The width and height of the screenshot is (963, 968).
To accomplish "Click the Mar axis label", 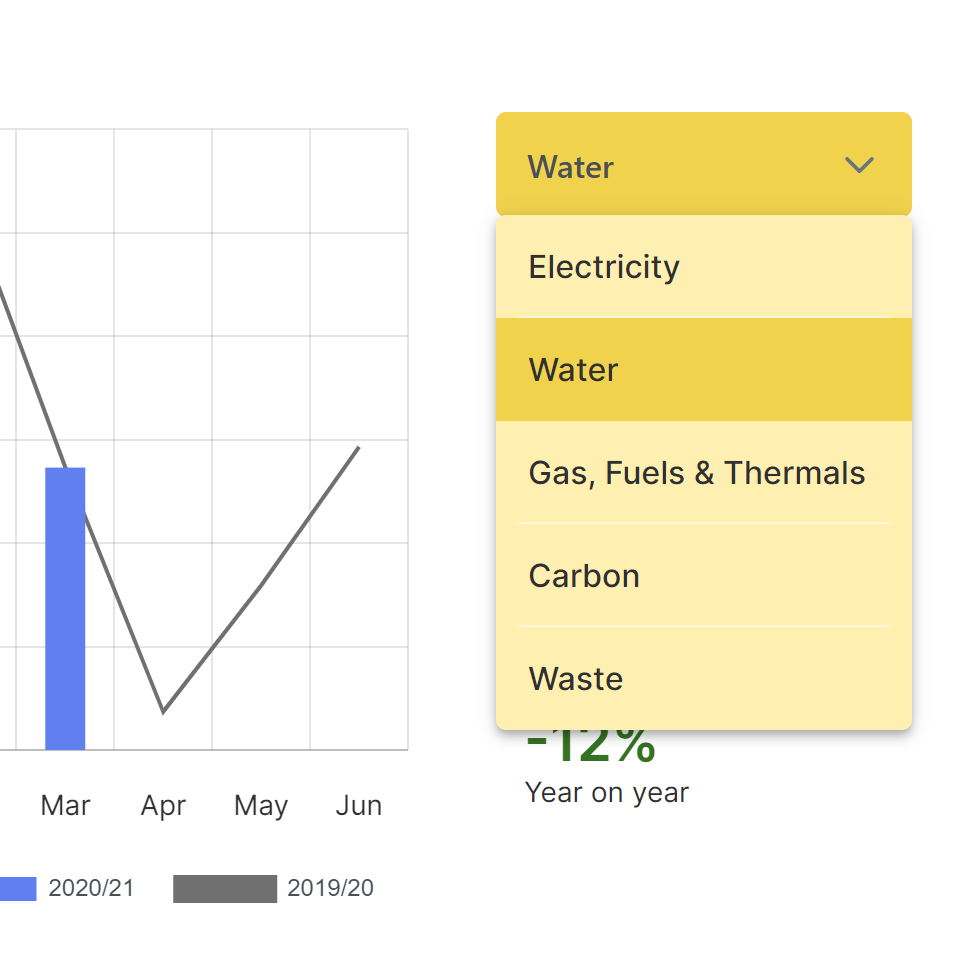I will [x=65, y=806].
